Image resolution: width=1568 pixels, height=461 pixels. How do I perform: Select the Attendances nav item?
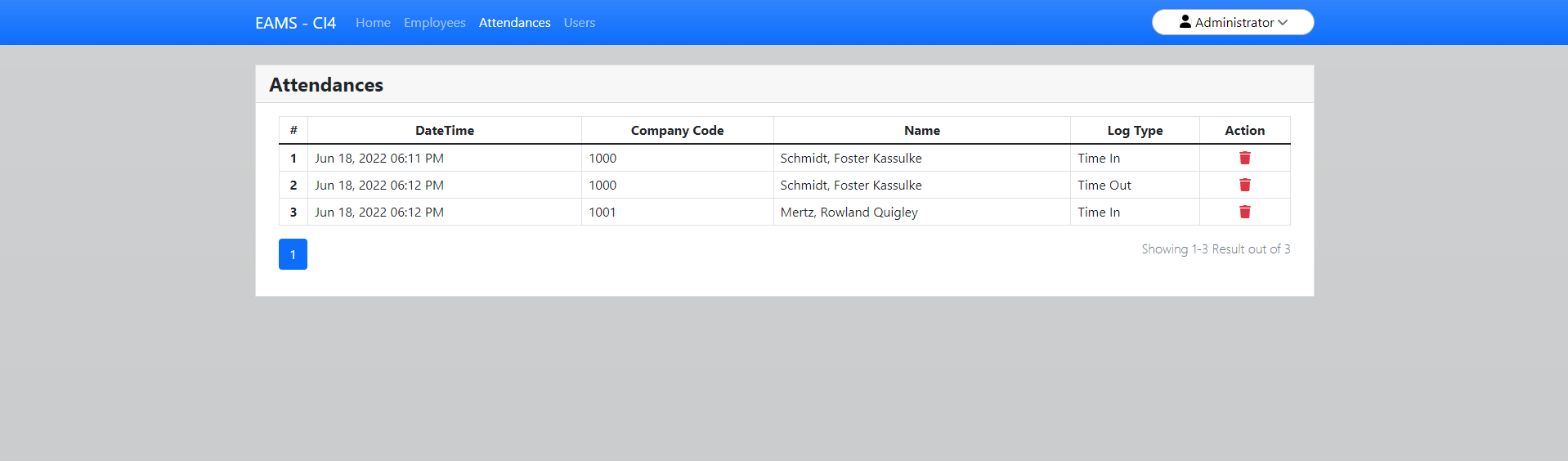click(515, 23)
